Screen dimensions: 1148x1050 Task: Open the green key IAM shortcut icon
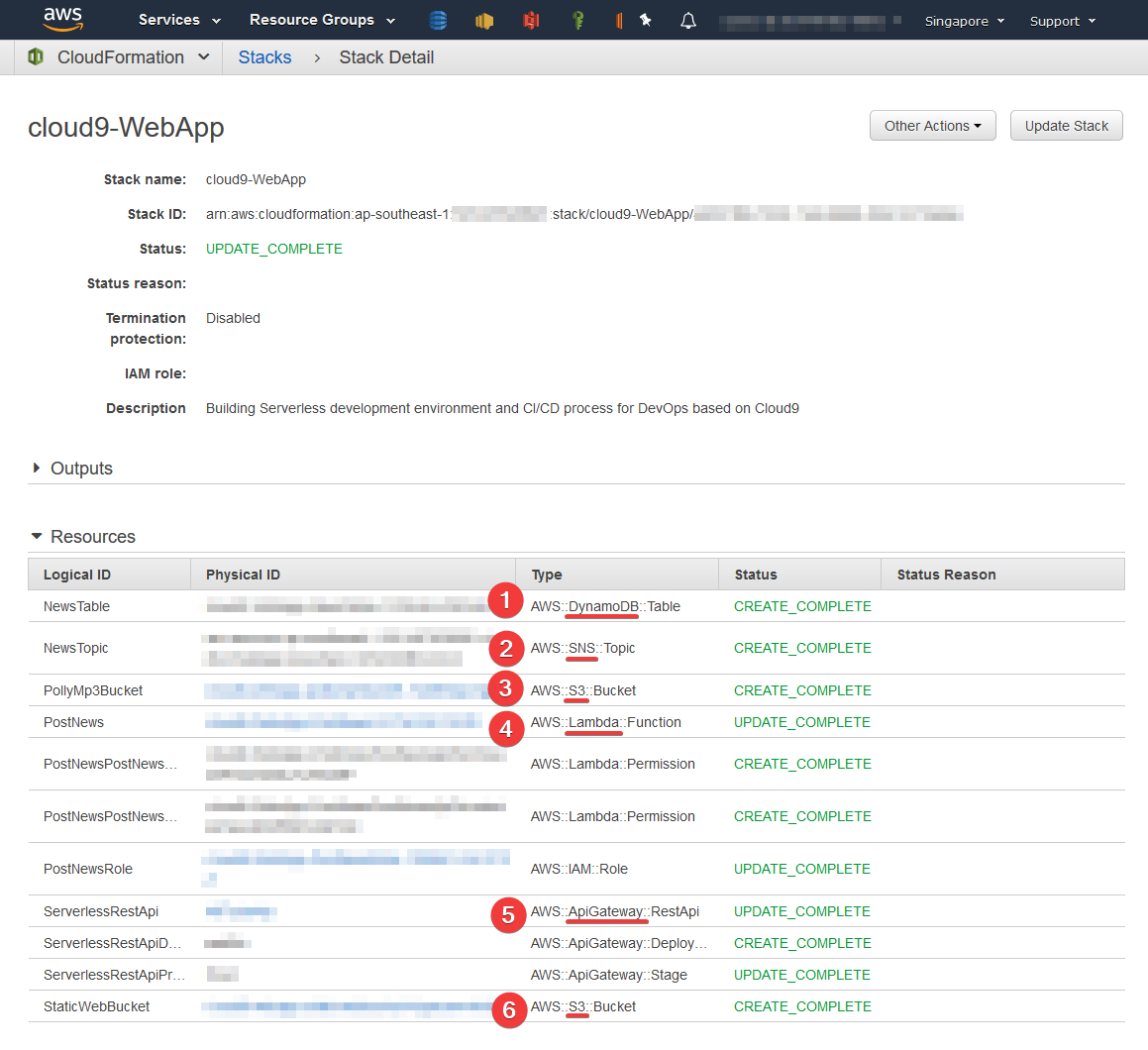[578, 21]
